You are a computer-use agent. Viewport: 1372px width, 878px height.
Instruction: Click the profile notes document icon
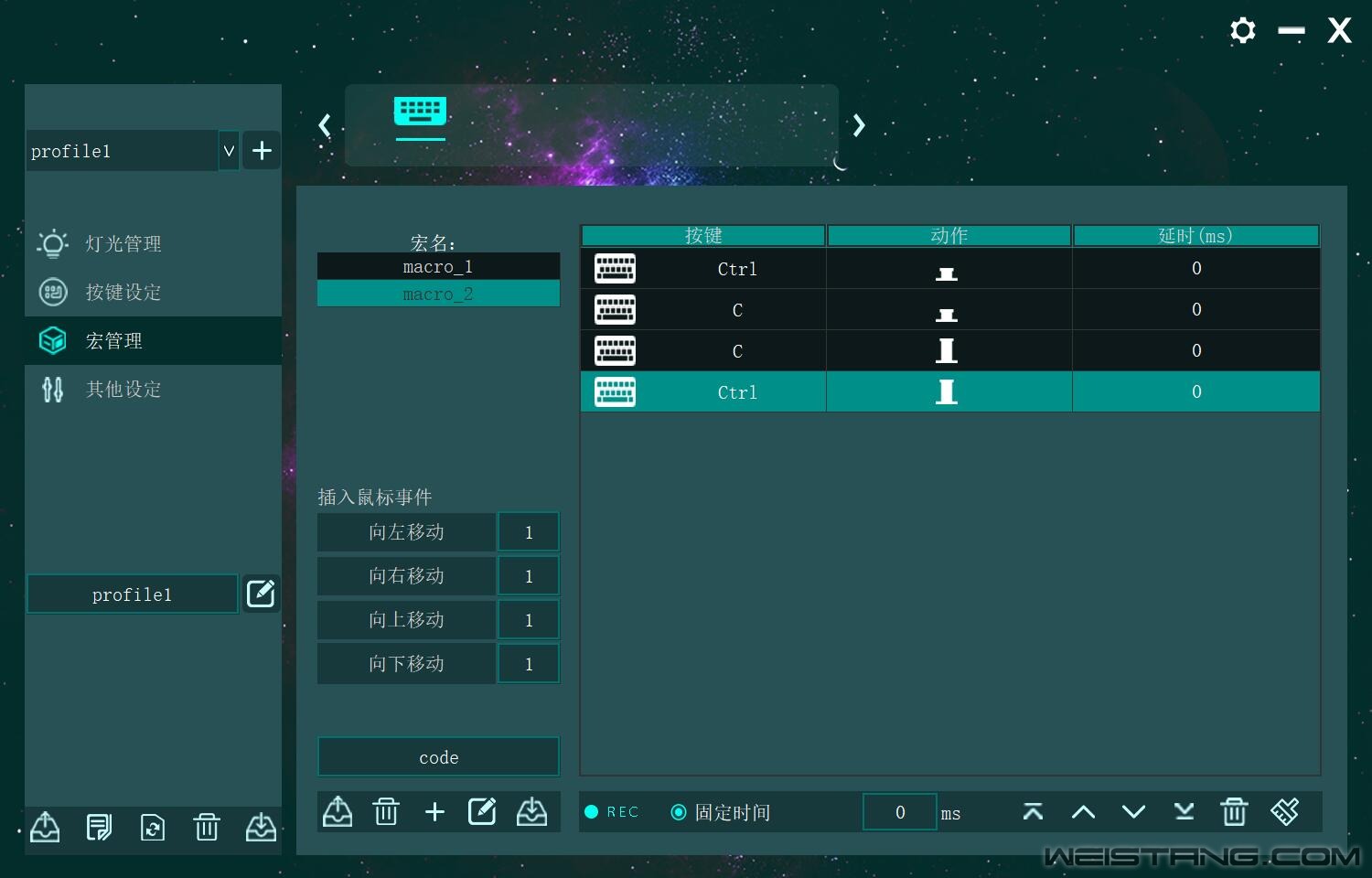[99, 828]
